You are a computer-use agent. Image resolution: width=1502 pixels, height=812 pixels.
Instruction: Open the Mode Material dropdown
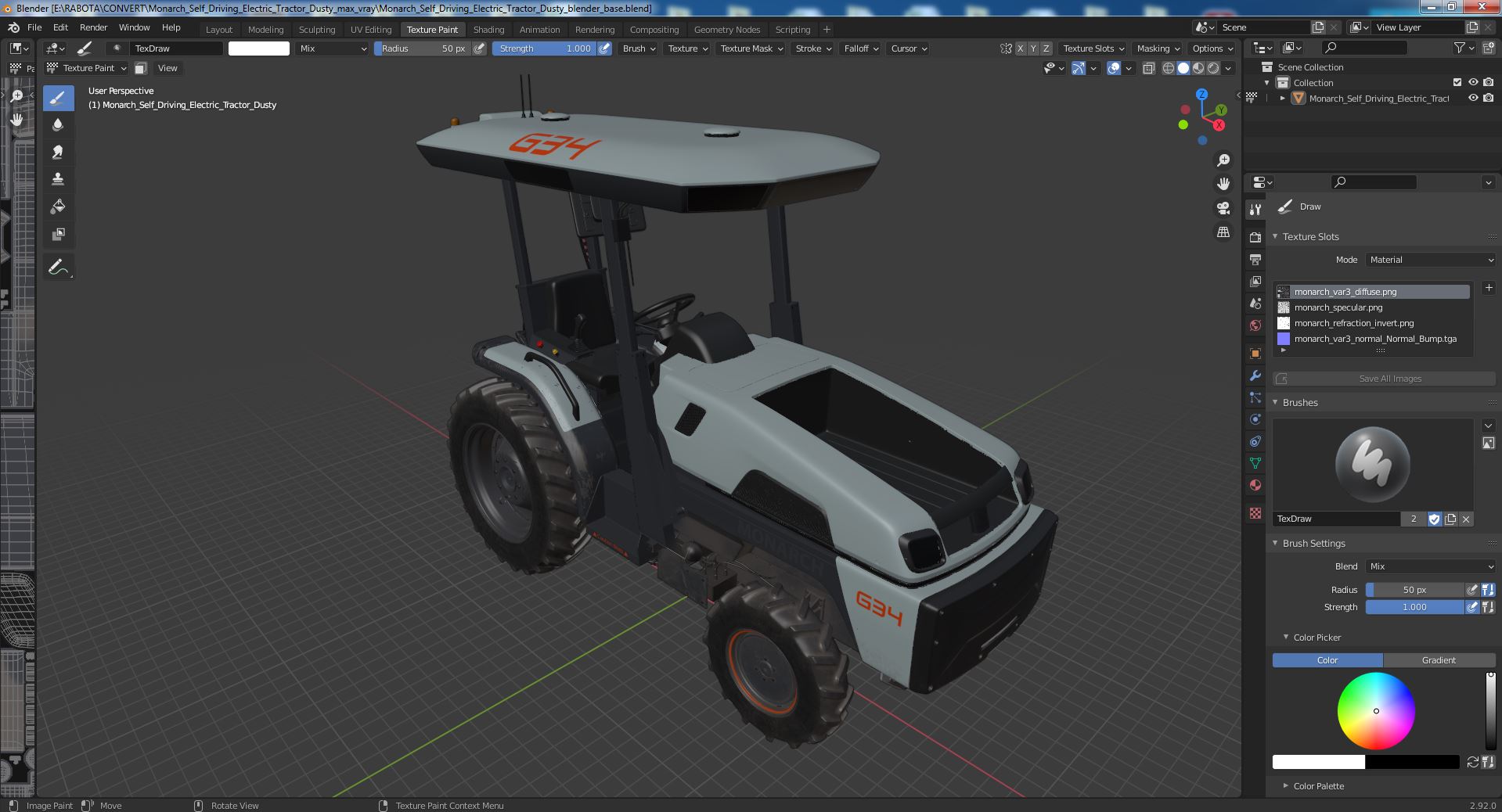pyautogui.click(x=1431, y=260)
